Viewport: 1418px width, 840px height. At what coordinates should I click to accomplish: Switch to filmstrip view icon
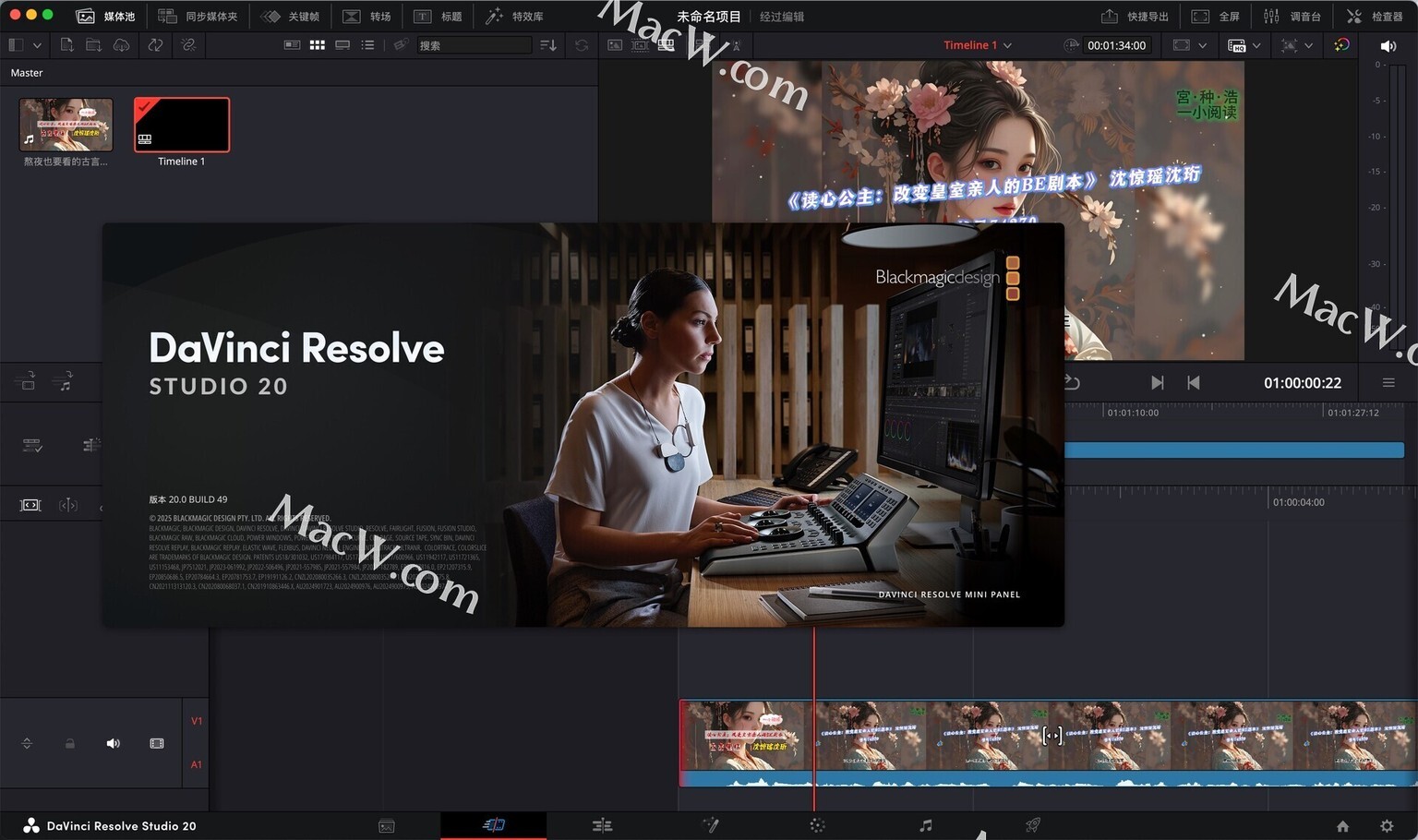click(342, 44)
